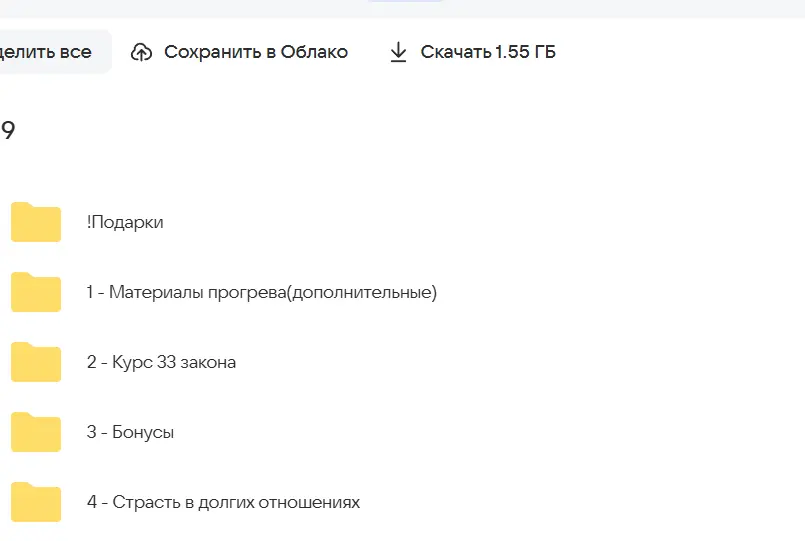Click the Курс 33 закона folder icon
Image resolution: width=805 pixels, height=541 pixels.
coord(36,362)
